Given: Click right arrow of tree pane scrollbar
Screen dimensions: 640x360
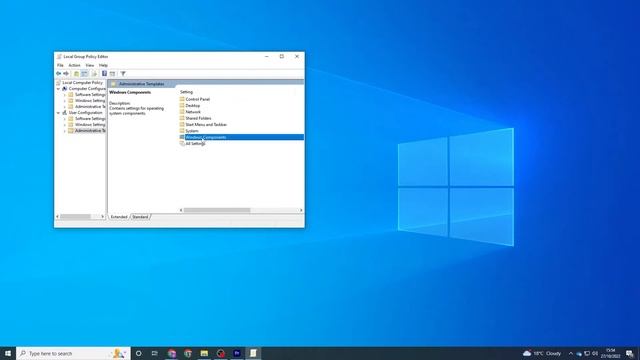Looking at the screenshot, I should [102, 217].
